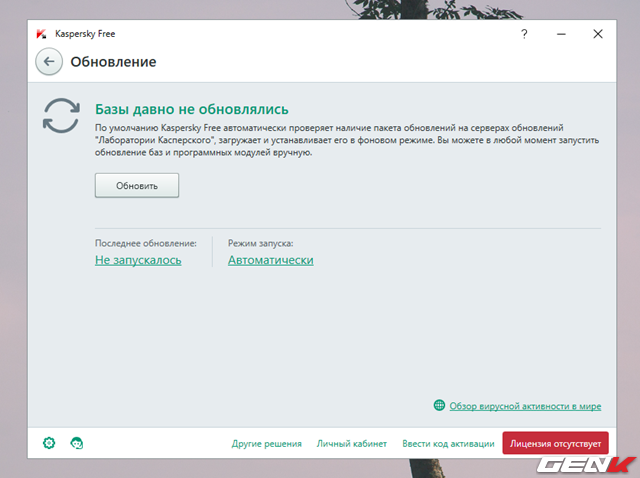Open settings via the gear icon
Screen dimensions: 640x478
[49, 442]
